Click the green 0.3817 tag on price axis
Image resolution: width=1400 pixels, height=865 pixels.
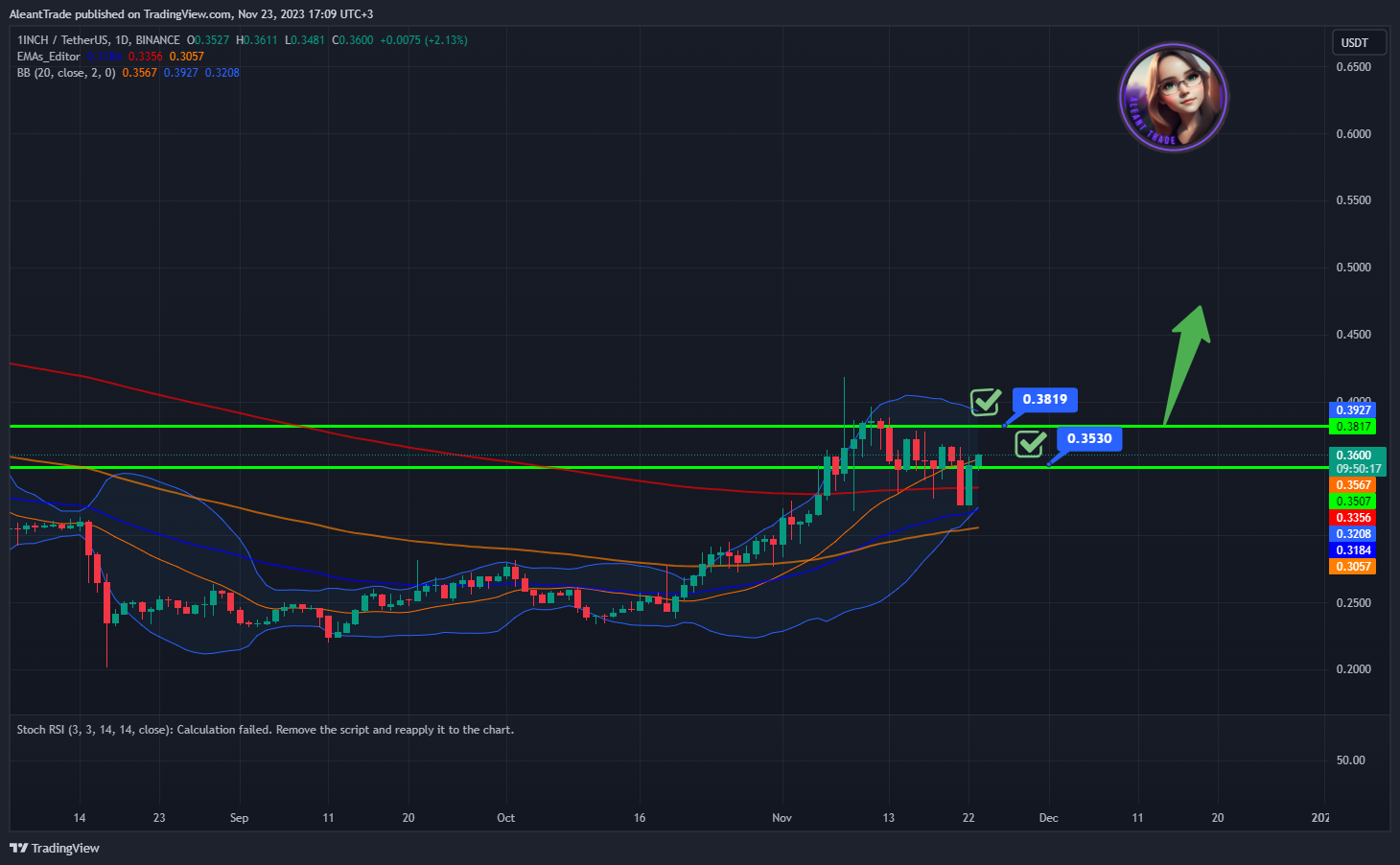pos(1353,427)
